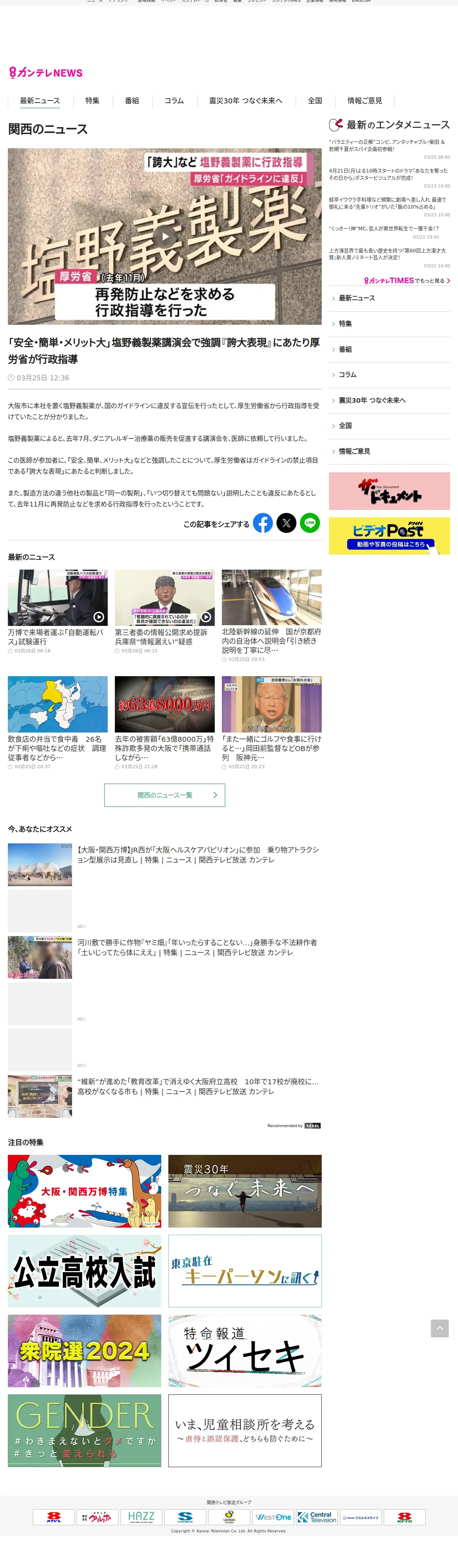Open 飲食店の弁当で食中毒 map thumbnail
Viewport: 458px width, 1568px height.
[x=58, y=704]
